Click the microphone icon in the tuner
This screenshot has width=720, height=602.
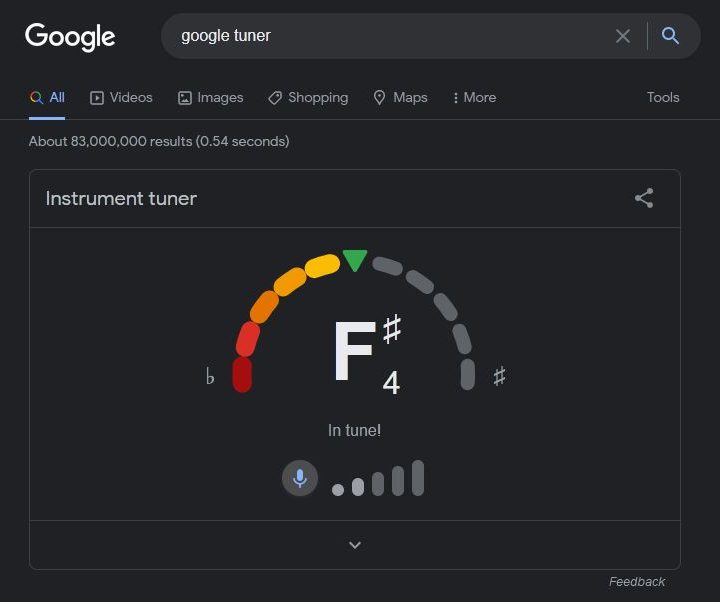(x=299, y=478)
